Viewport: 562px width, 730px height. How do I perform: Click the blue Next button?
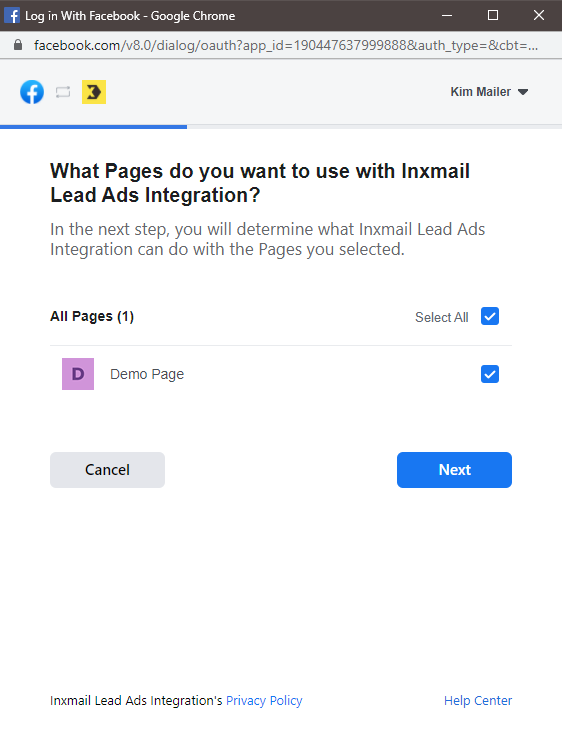454,470
